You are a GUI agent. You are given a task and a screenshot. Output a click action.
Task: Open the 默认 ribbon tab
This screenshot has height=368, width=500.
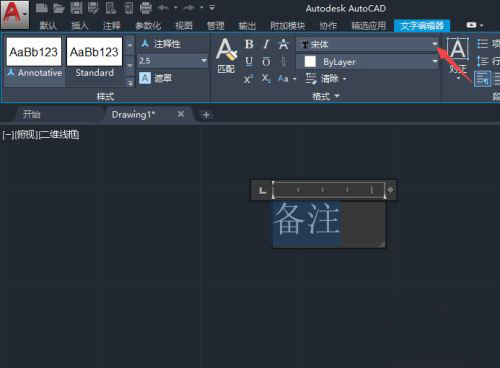[48, 26]
